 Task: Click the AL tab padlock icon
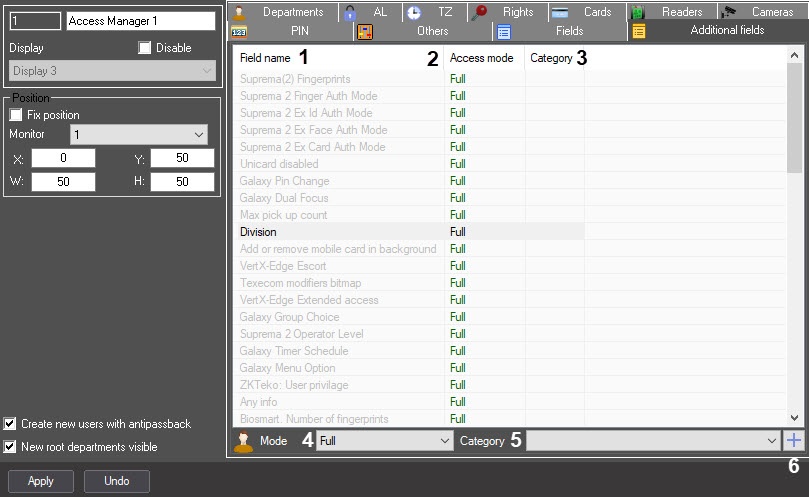click(350, 12)
